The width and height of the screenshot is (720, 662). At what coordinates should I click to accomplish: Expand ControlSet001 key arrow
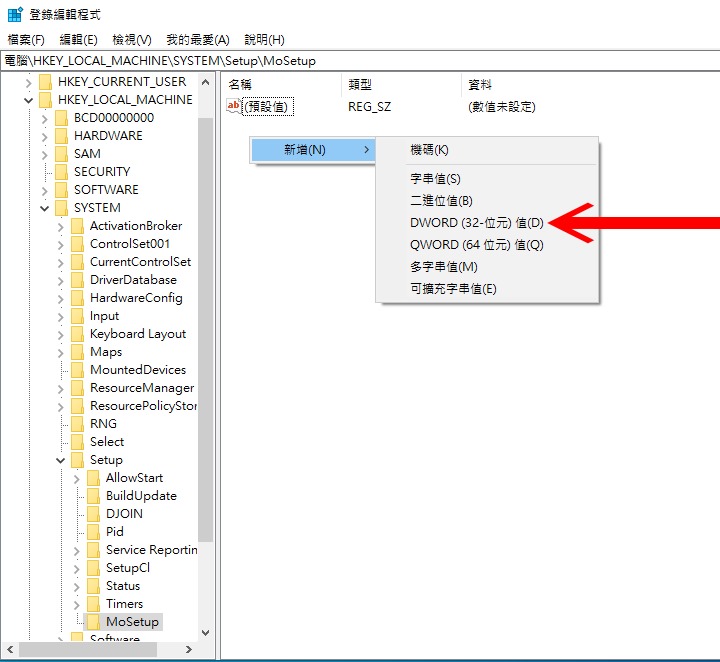[61, 244]
